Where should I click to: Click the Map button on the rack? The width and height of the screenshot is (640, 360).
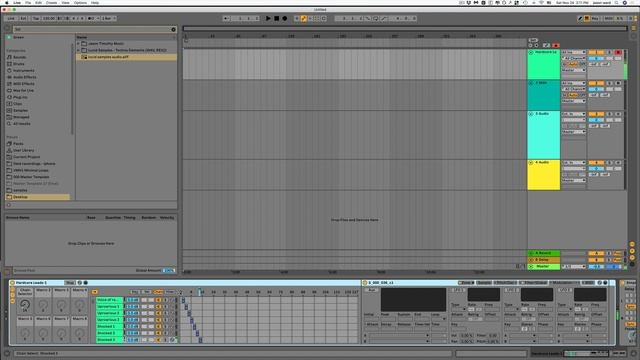(x=70, y=282)
